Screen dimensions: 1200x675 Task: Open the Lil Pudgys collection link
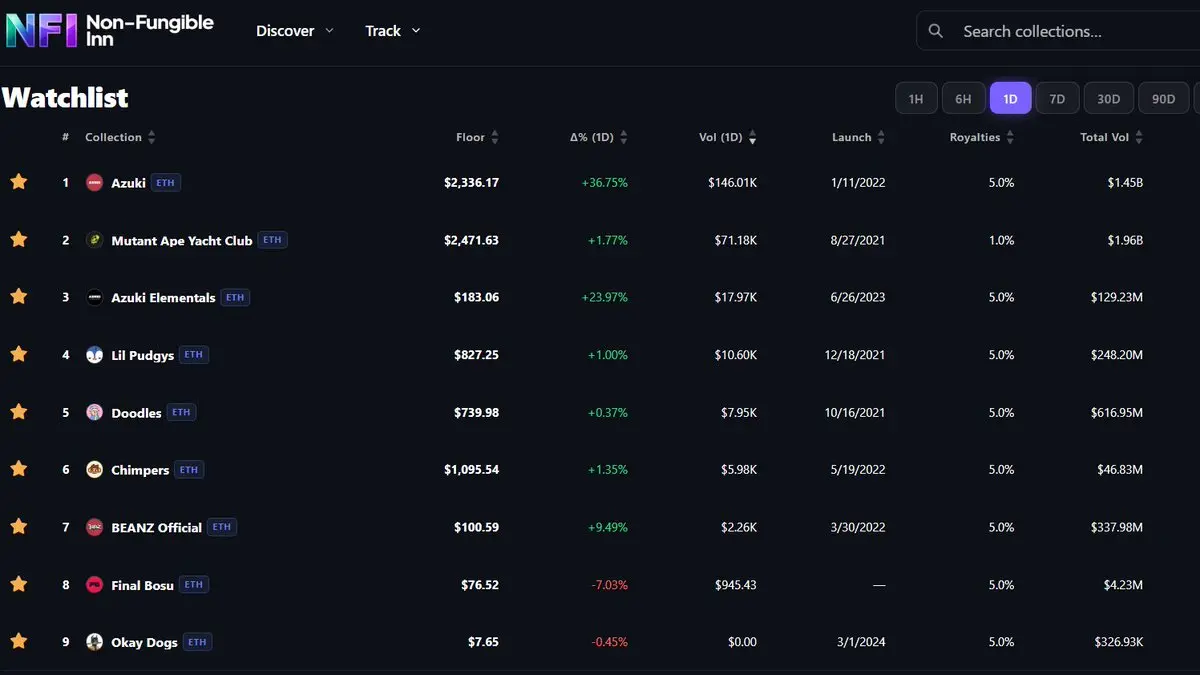[142, 355]
